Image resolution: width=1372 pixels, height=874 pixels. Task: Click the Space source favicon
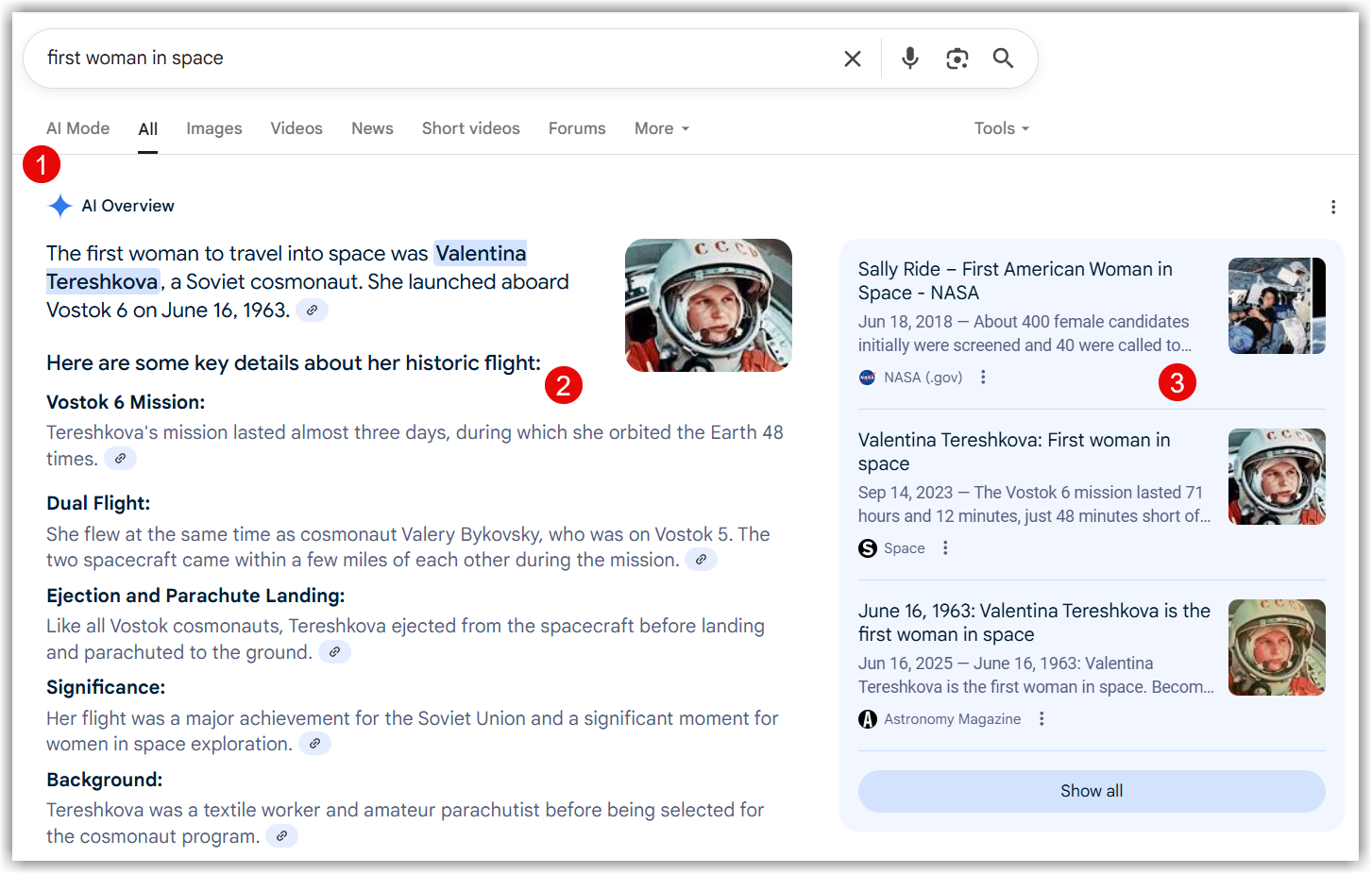tap(867, 548)
